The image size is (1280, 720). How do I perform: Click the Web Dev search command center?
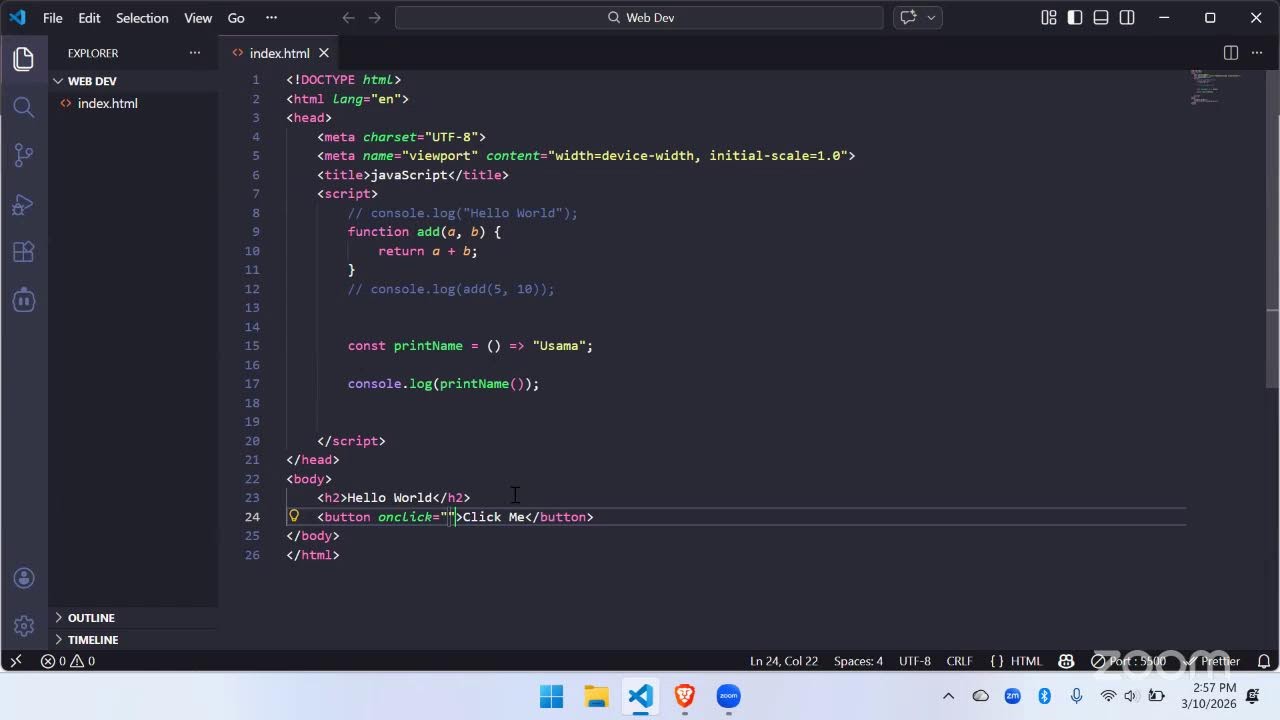click(639, 18)
